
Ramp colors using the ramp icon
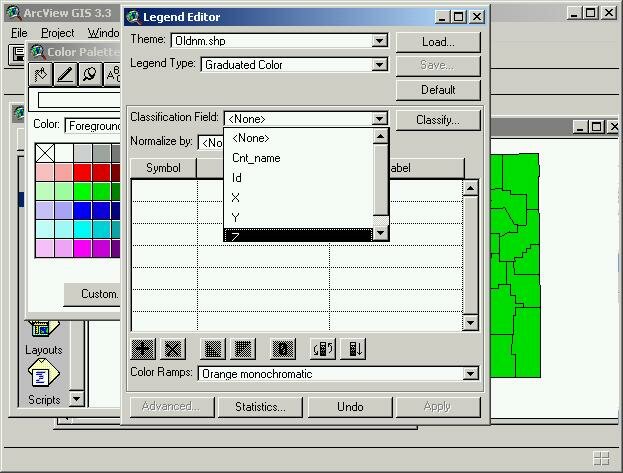(353, 349)
